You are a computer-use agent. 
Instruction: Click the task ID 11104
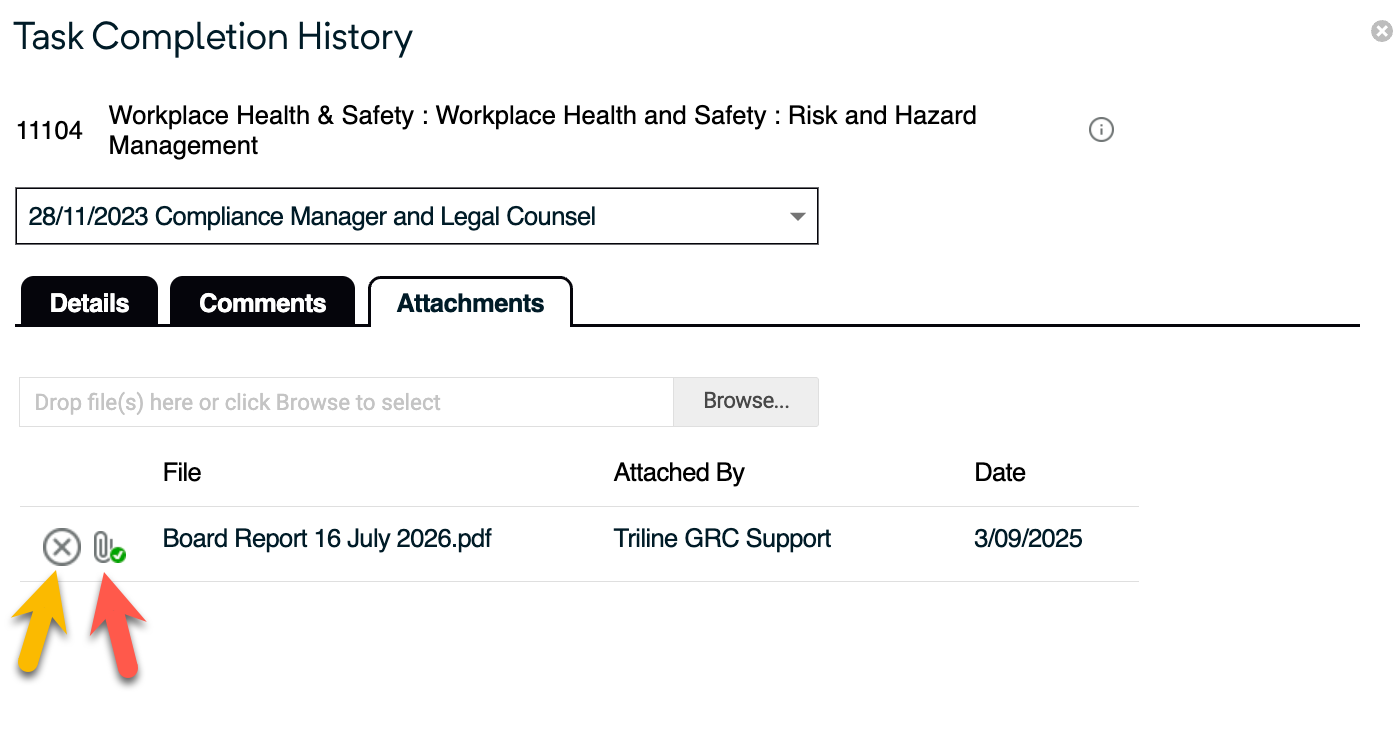[50, 131]
